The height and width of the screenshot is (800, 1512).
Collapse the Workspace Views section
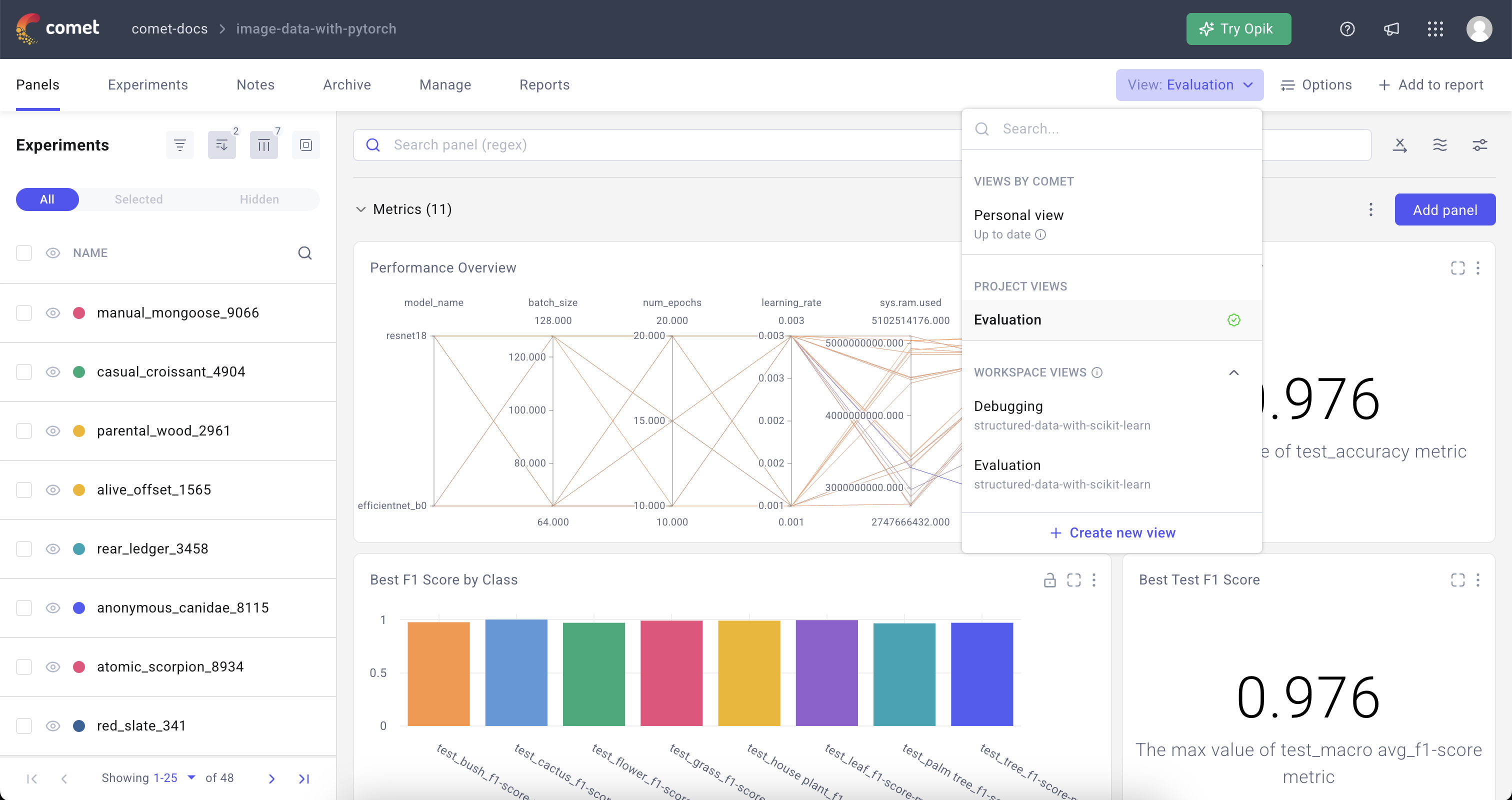point(1234,372)
